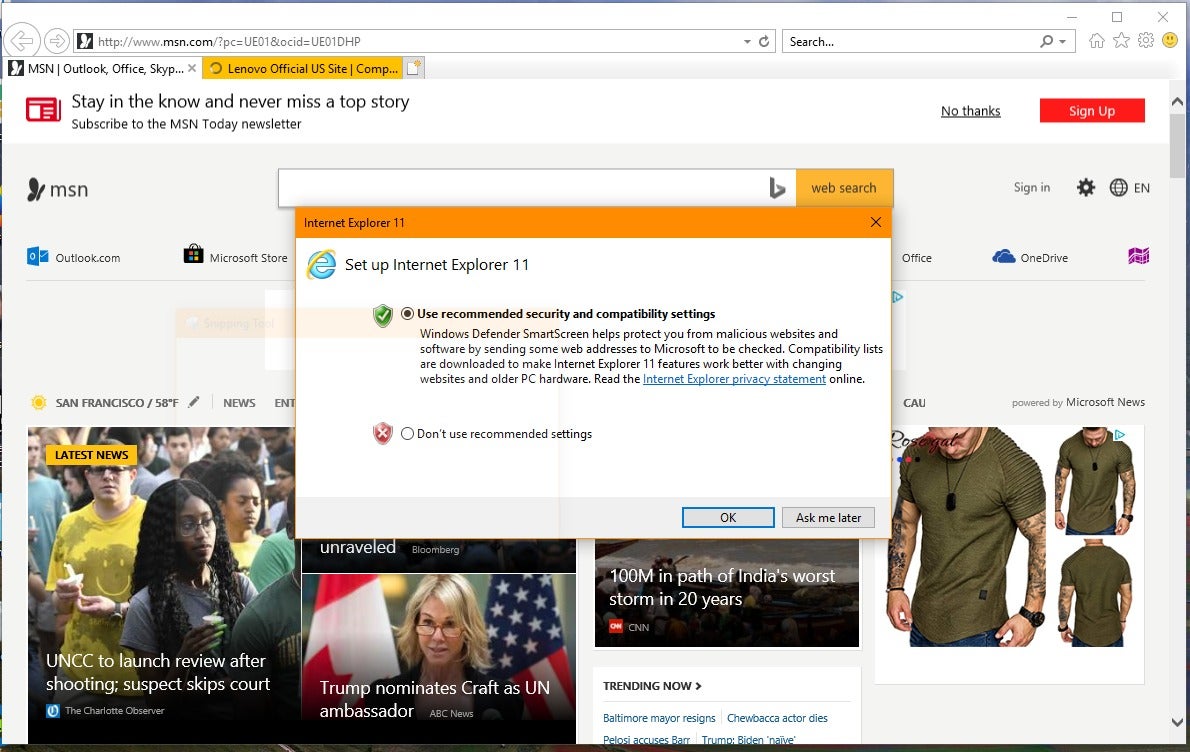Open the browser Tools gear icon

pyautogui.click(x=1146, y=41)
